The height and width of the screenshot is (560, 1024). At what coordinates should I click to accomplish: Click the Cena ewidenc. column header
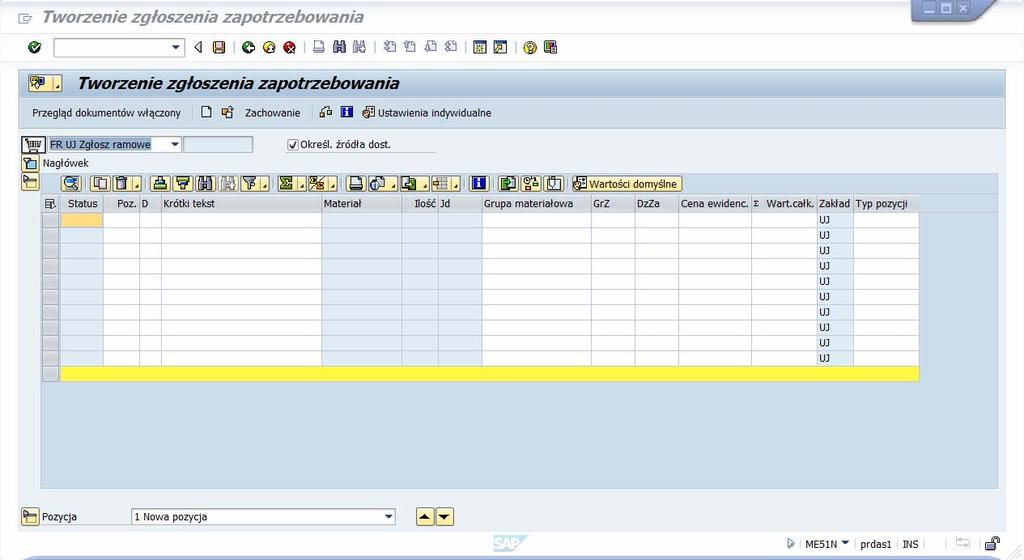tap(715, 204)
